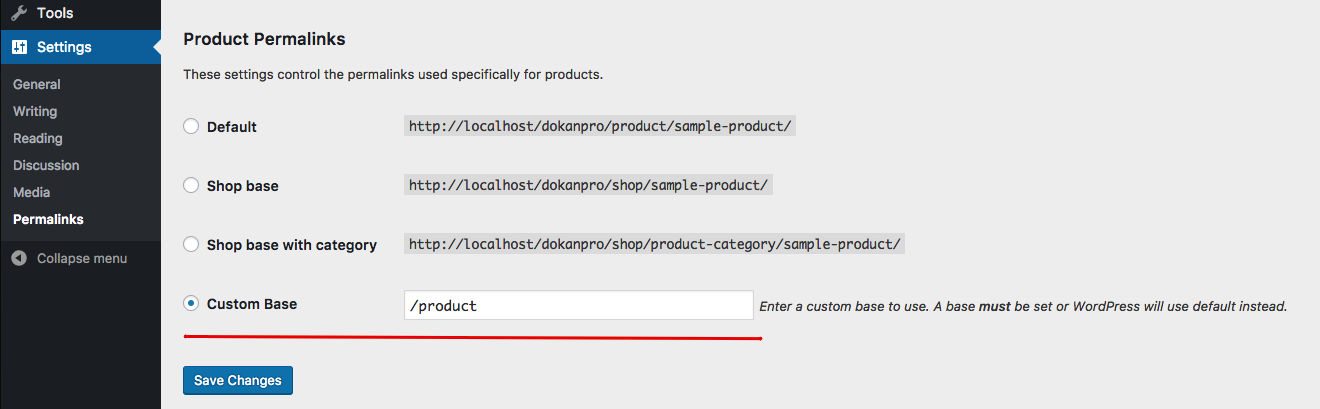Select the Custom Base radio button
This screenshot has width=1320, height=409.
[191, 303]
